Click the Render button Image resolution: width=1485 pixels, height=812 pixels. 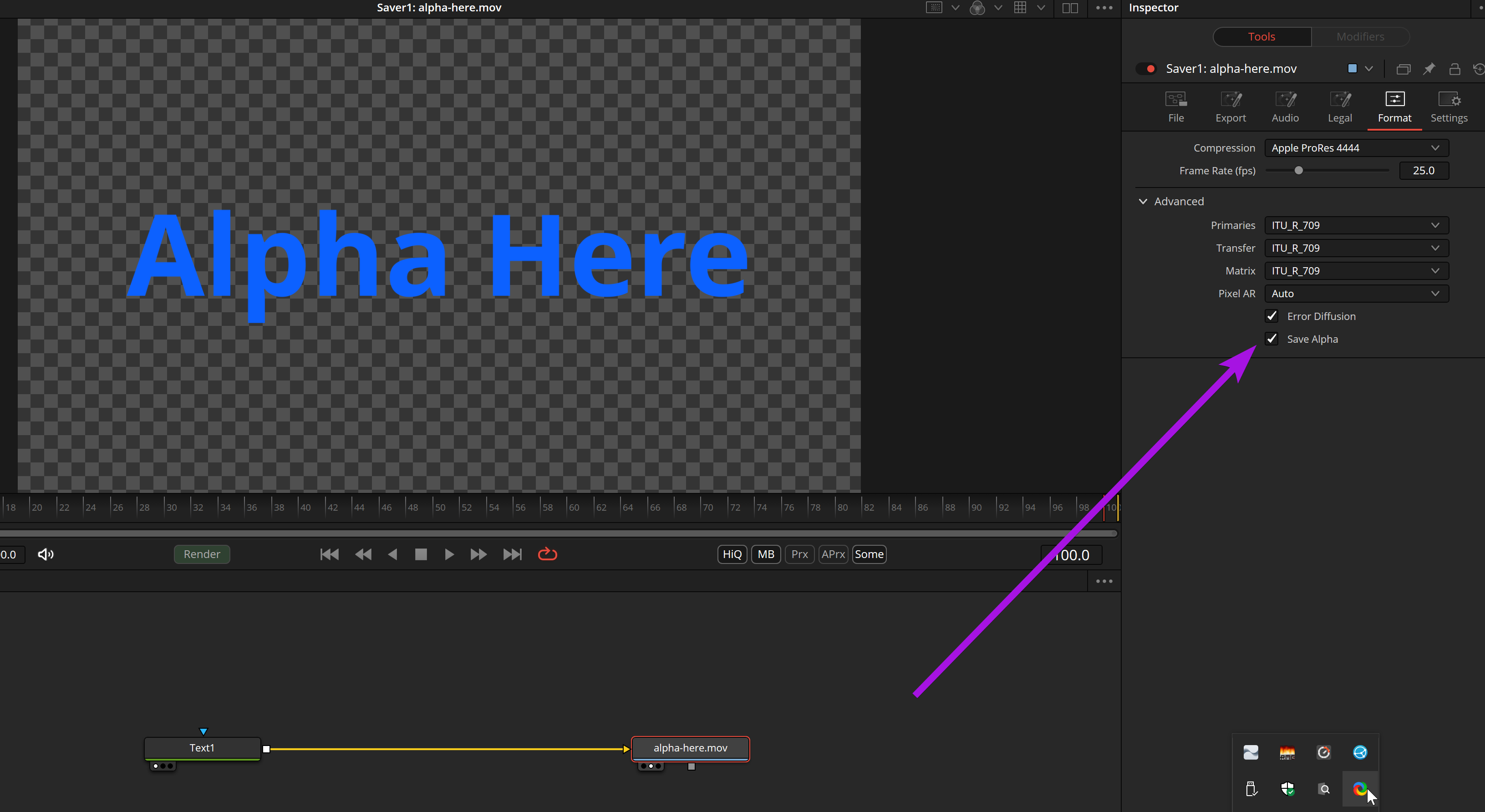(202, 554)
